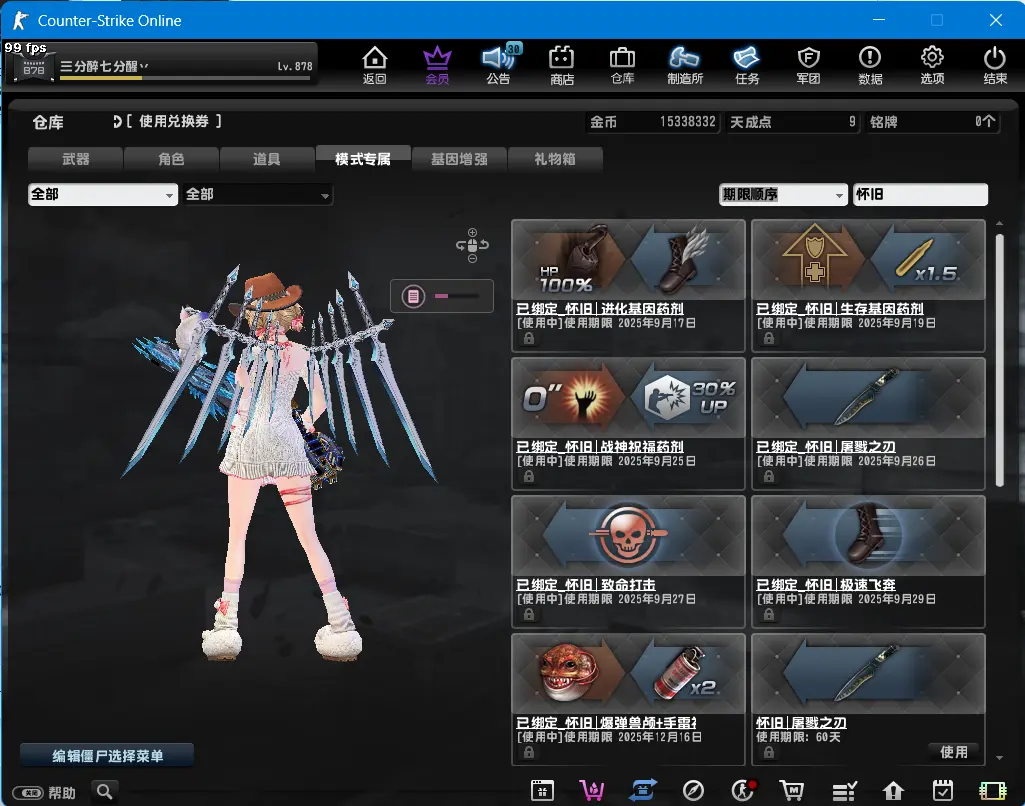Click the blue exchange arrows icon
The height and width of the screenshot is (806, 1025).
click(643, 790)
